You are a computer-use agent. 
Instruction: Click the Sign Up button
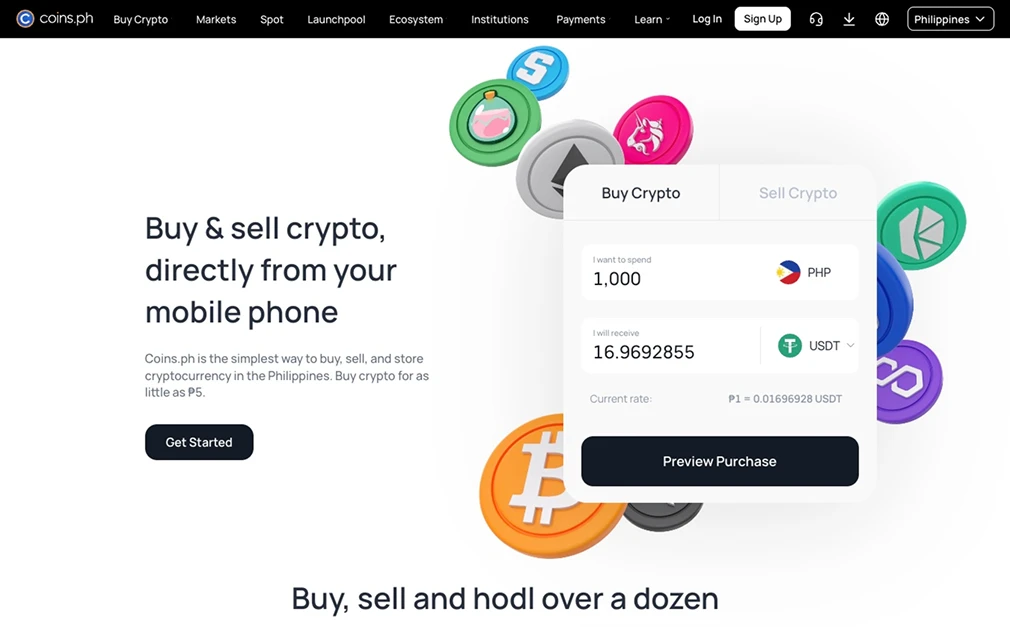tap(763, 19)
